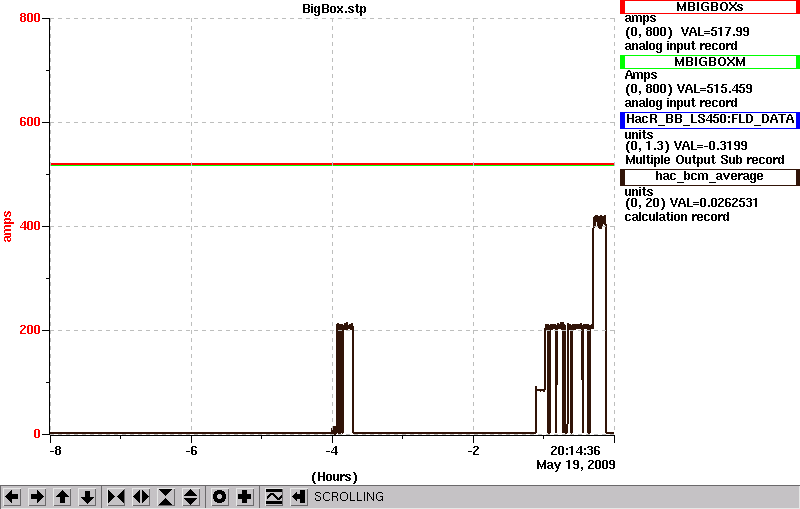Click the VAL=517.99 reading text
Image resolution: width=800 pixels, height=509 pixels.
715,32
